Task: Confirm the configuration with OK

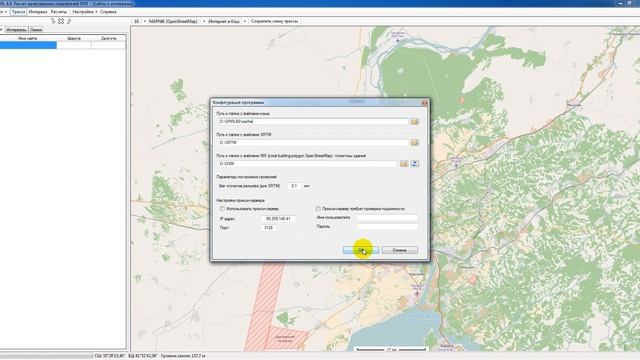Action: [361, 250]
